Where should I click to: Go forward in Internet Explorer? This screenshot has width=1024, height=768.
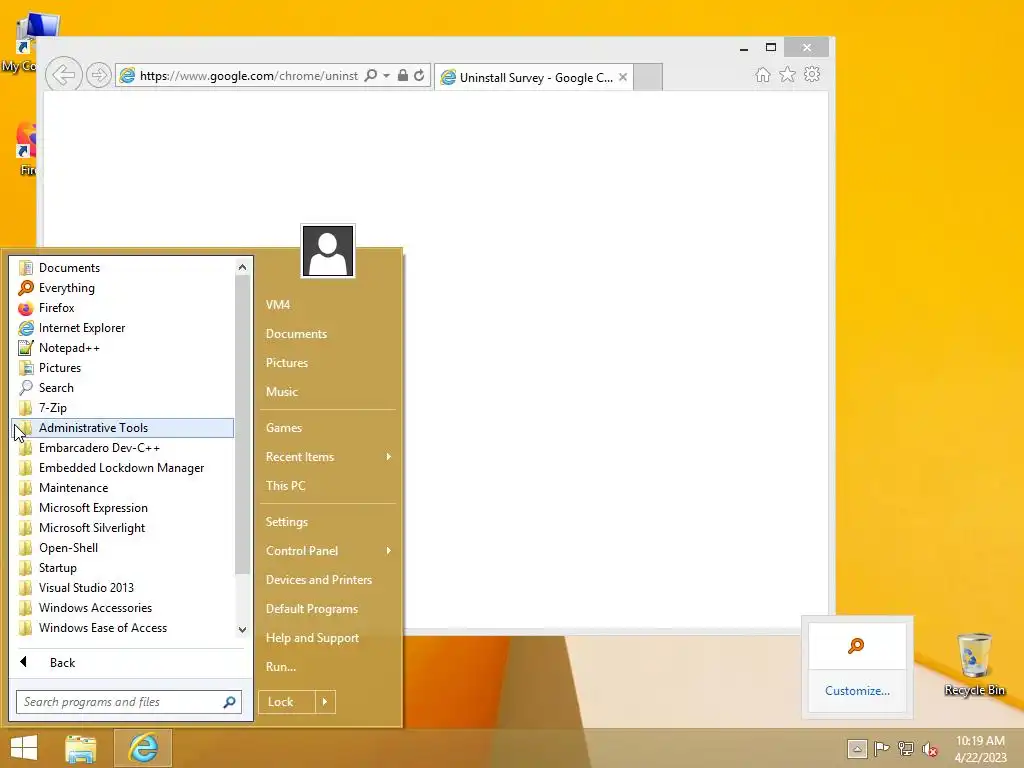point(98,76)
